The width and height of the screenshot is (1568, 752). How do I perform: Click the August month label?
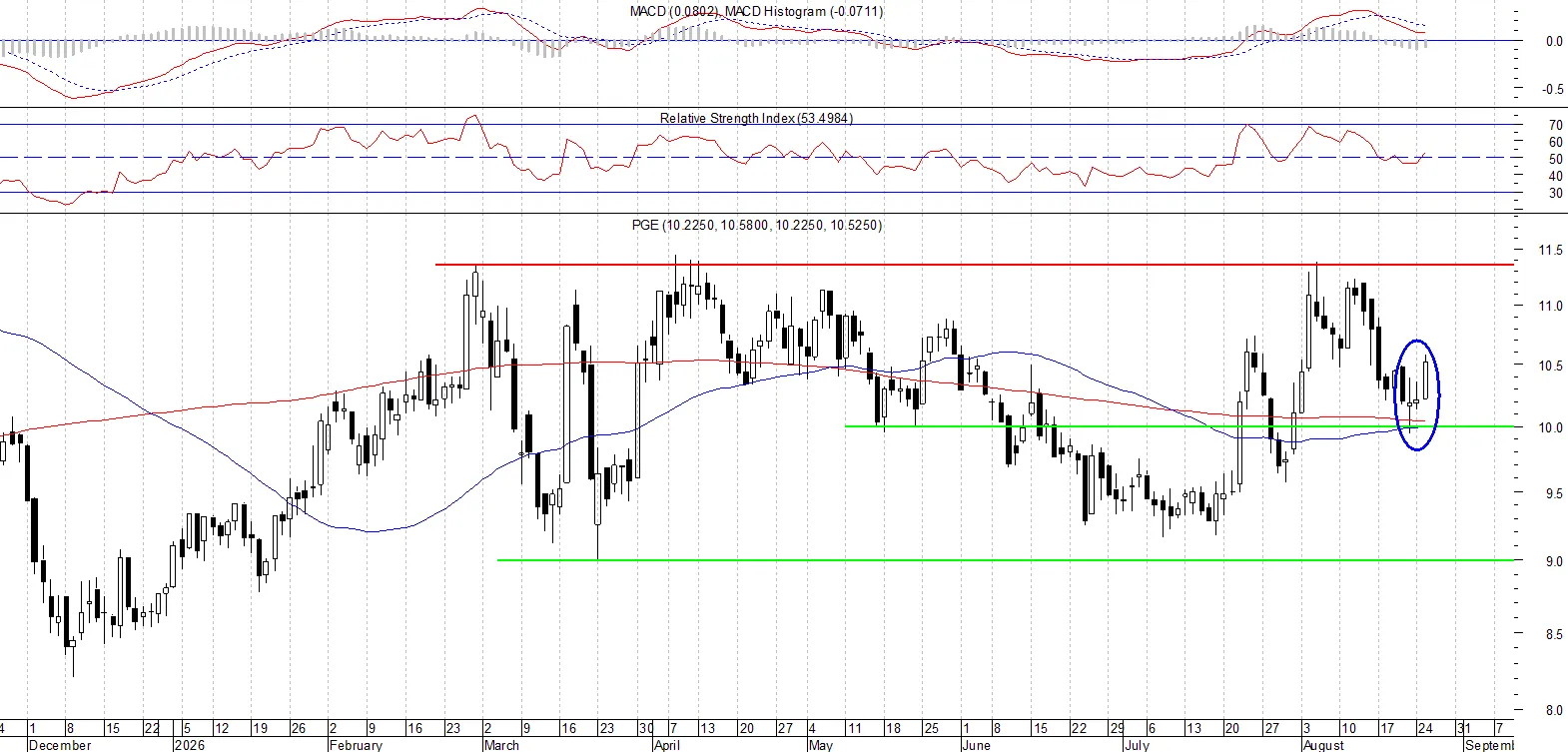point(1324,745)
